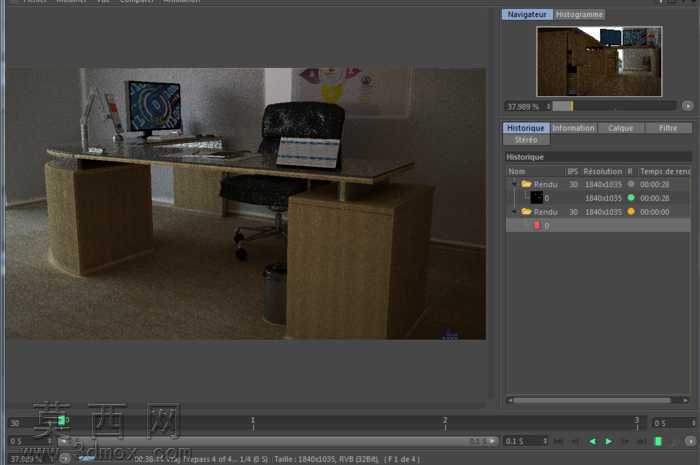Open the Stéréo tab
The width and height of the screenshot is (700, 465).
[526, 140]
